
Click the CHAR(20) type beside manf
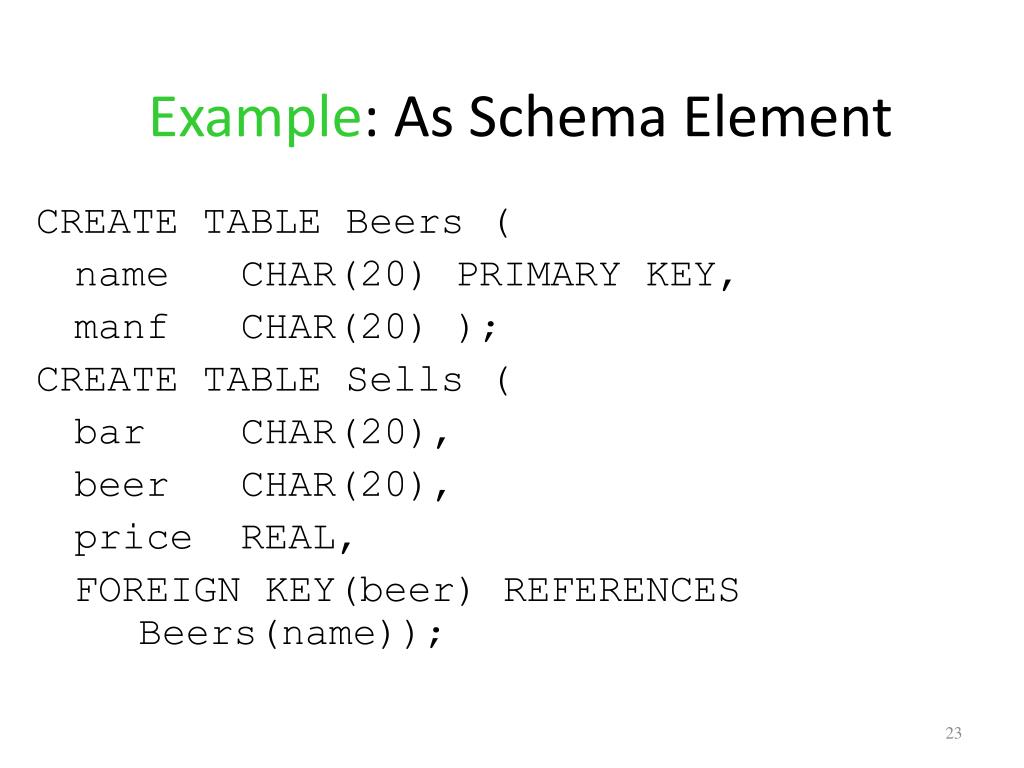[x=333, y=327]
